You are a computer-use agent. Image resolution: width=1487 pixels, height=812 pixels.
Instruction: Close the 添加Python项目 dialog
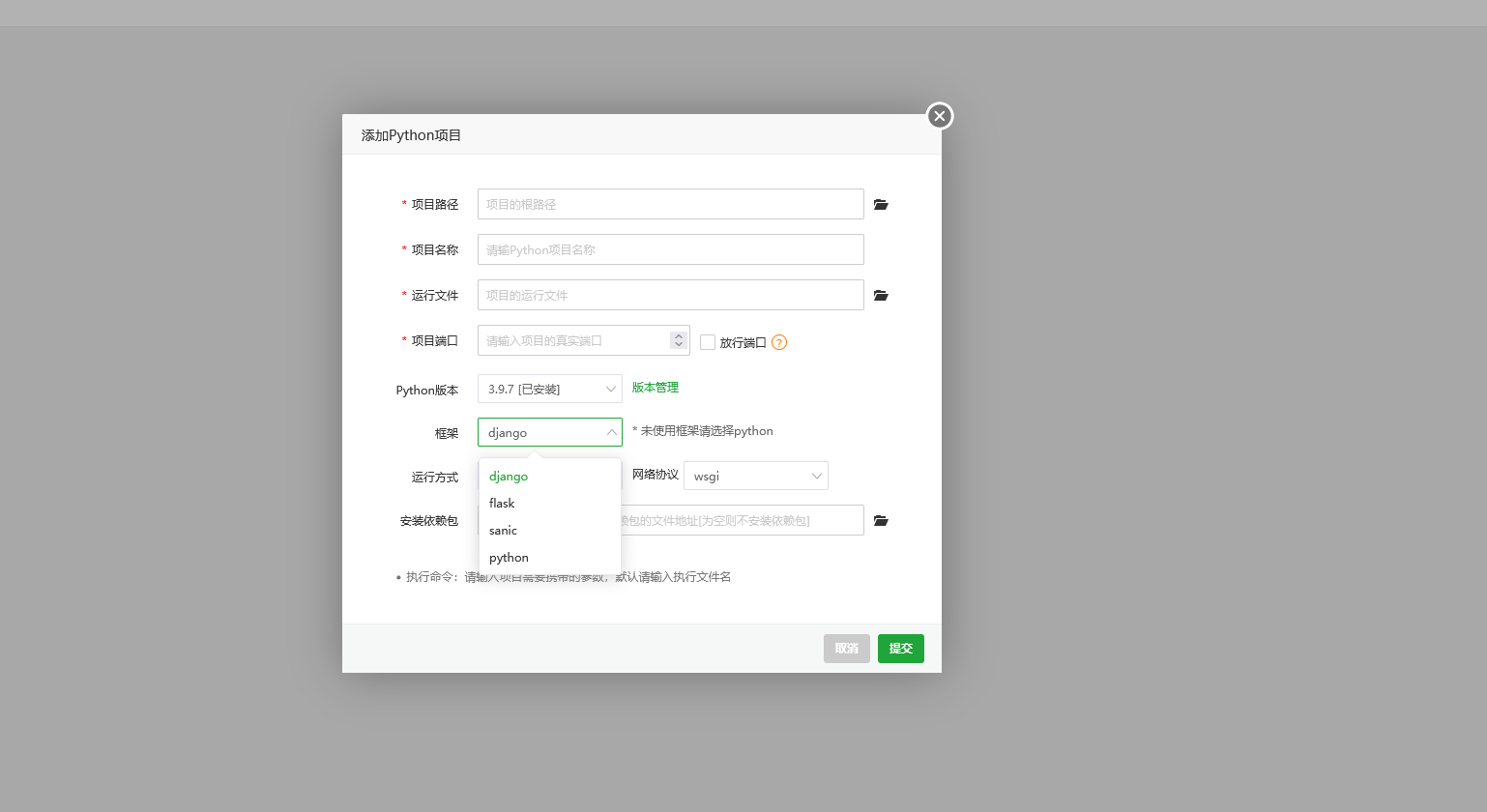tap(940, 116)
